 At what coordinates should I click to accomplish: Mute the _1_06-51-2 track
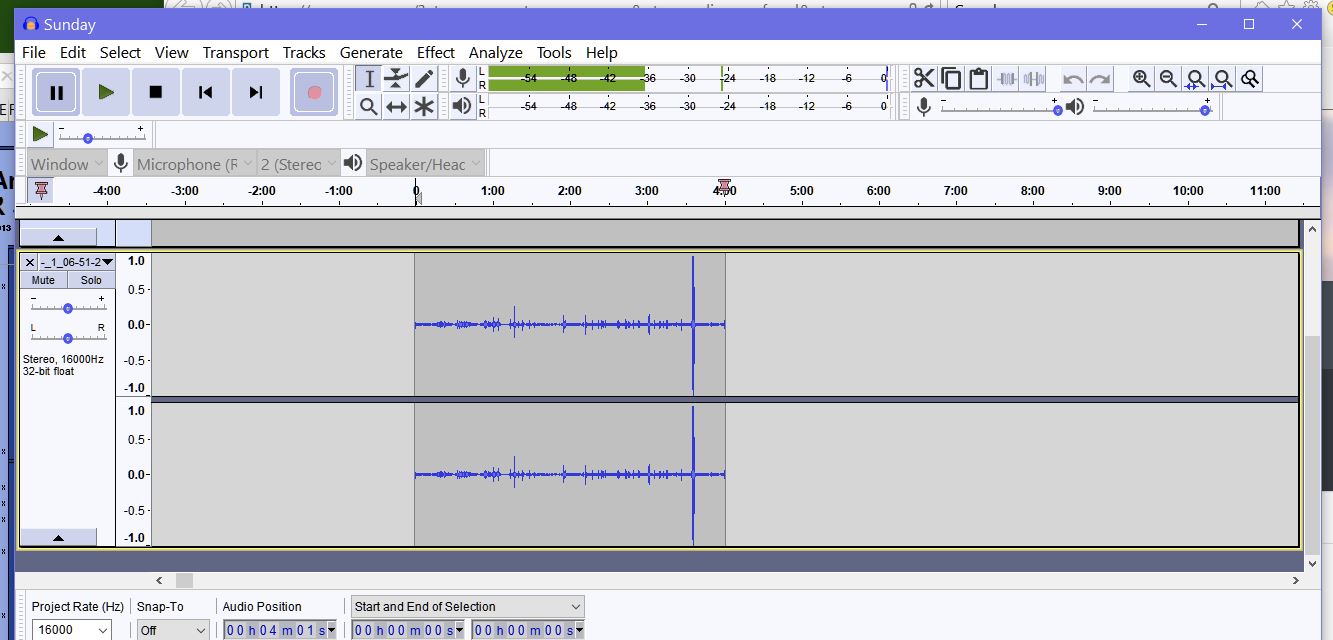click(42, 280)
